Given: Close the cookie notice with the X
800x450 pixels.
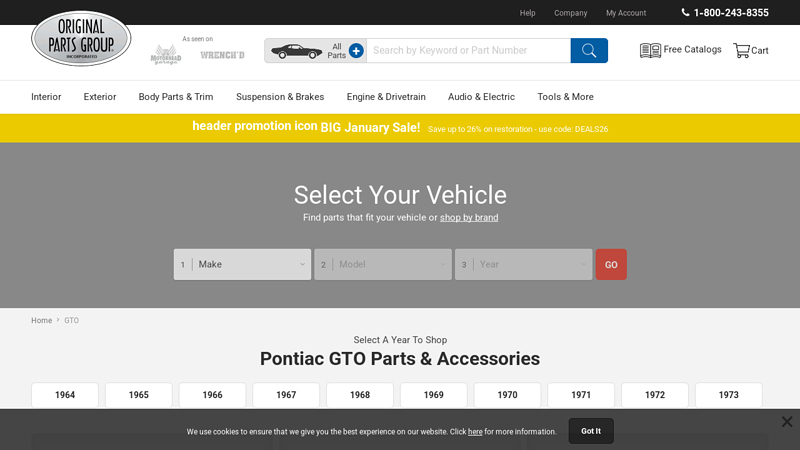Looking at the screenshot, I should pos(787,421).
